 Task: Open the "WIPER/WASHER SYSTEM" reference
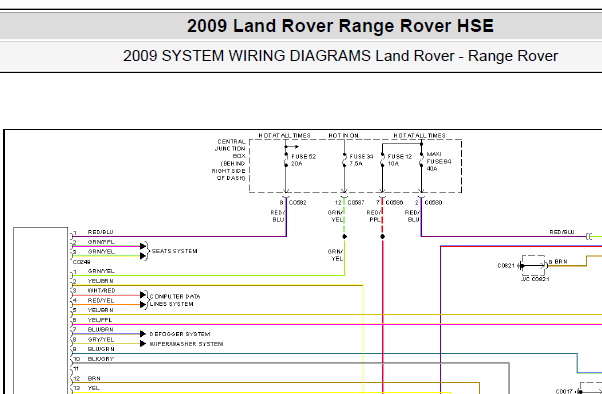[186, 344]
